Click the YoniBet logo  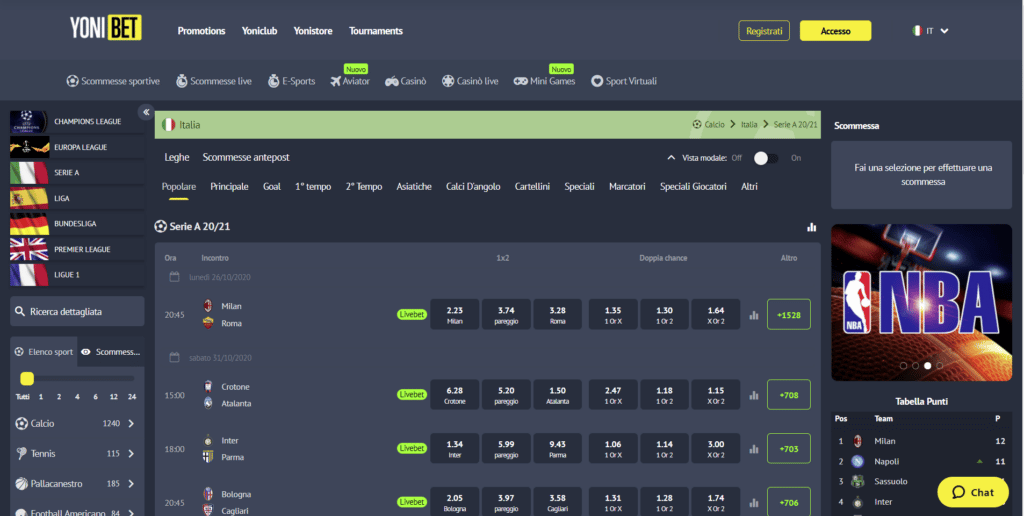point(106,27)
